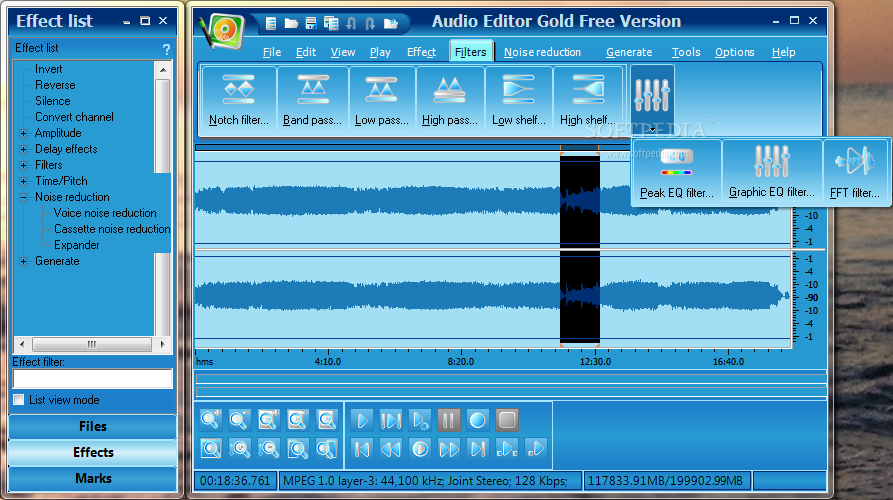Expand the Delay effects tree node
893x500 pixels.
click(23, 149)
